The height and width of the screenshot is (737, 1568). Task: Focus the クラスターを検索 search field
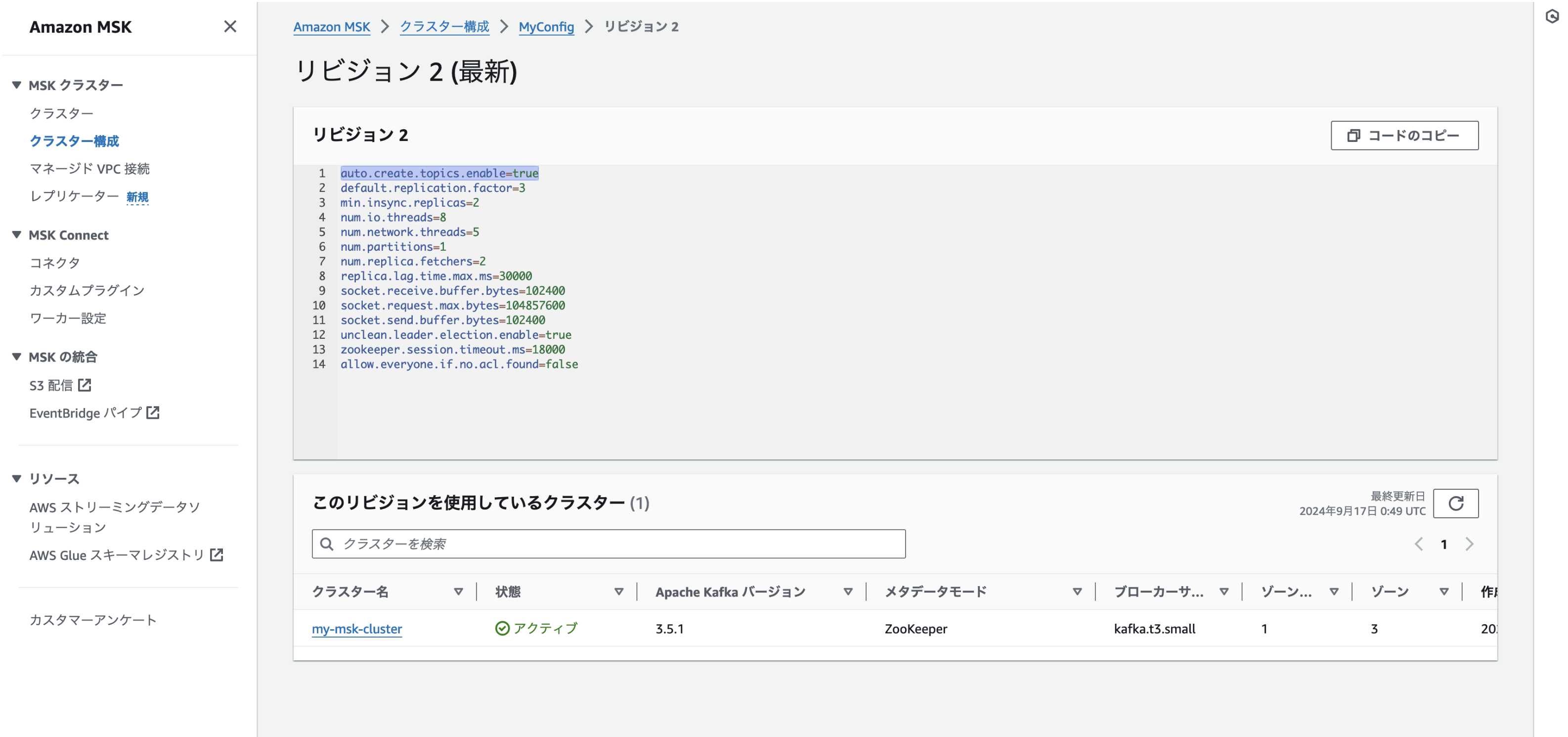click(609, 543)
